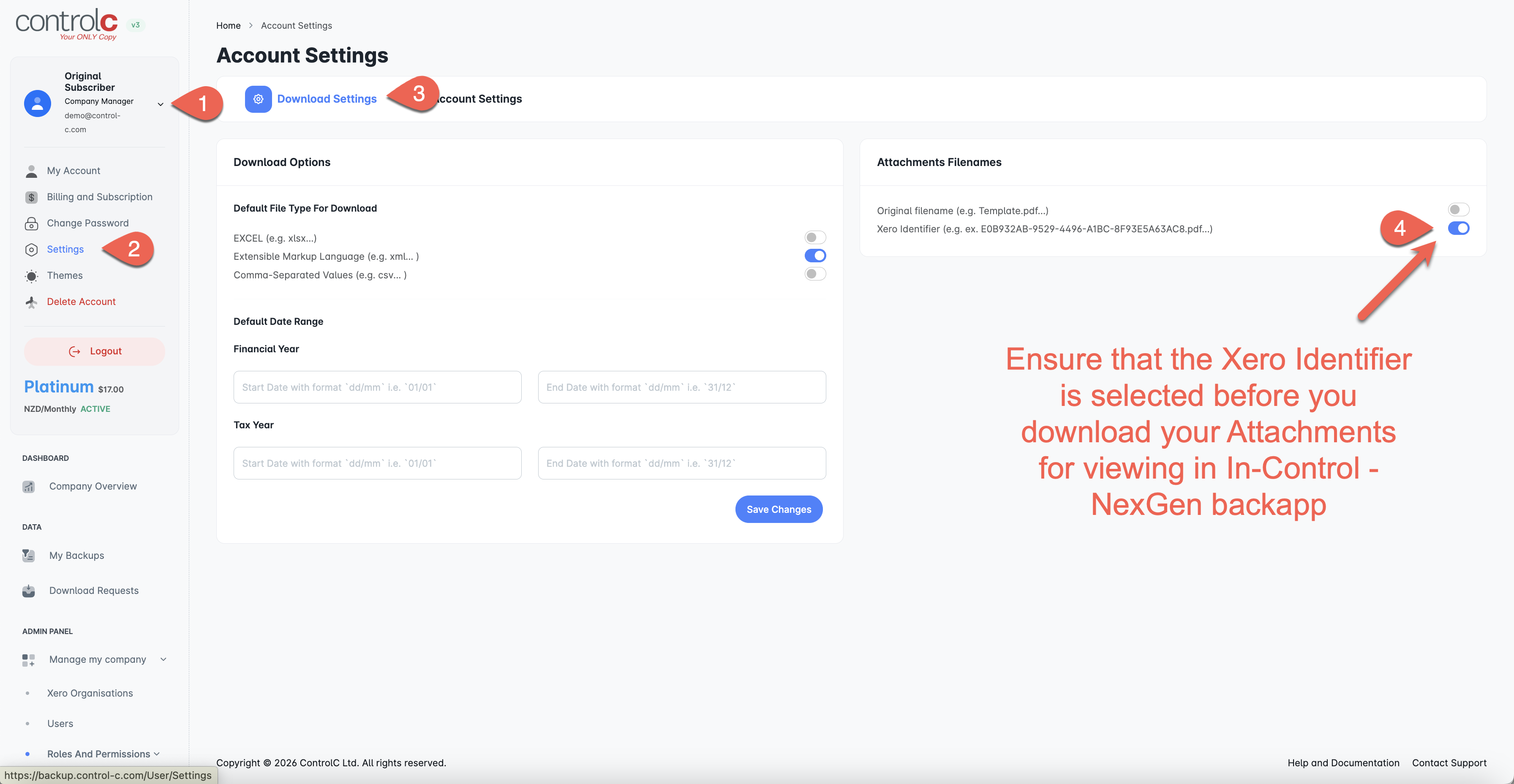1514x784 pixels.
Task: Expand Roles And Permissions submenu
Action: (157, 754)
